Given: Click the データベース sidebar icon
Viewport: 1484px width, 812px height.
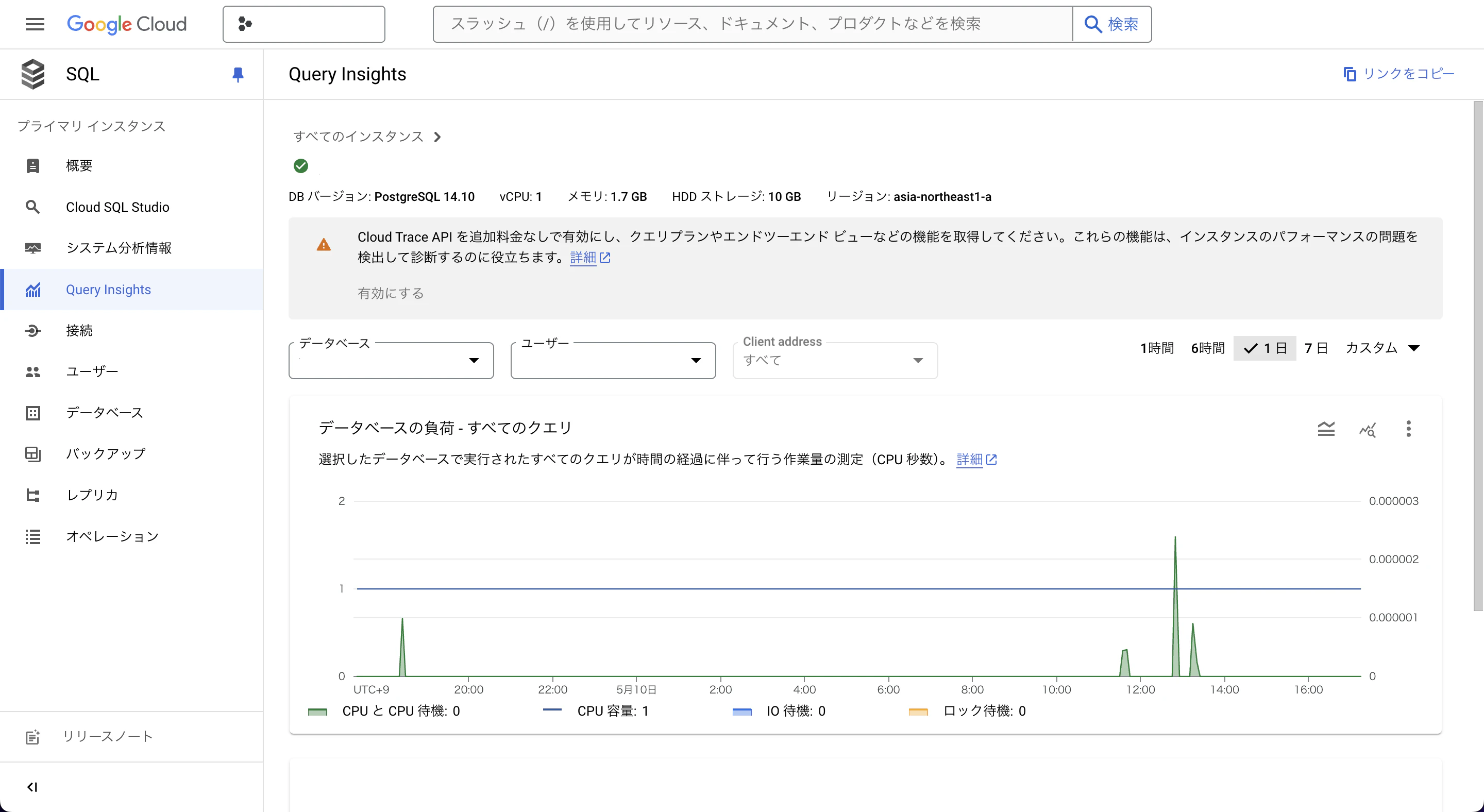Looking at the screenshot, I should tap(33, 413).
